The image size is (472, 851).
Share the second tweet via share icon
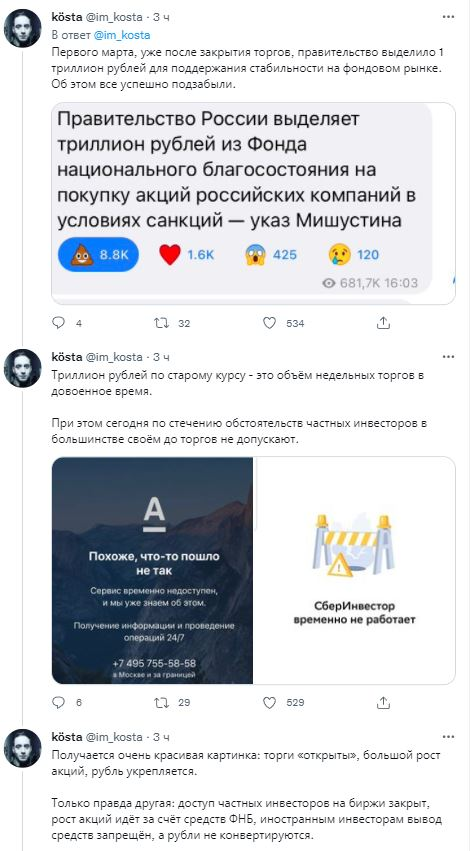pos(383,702)
